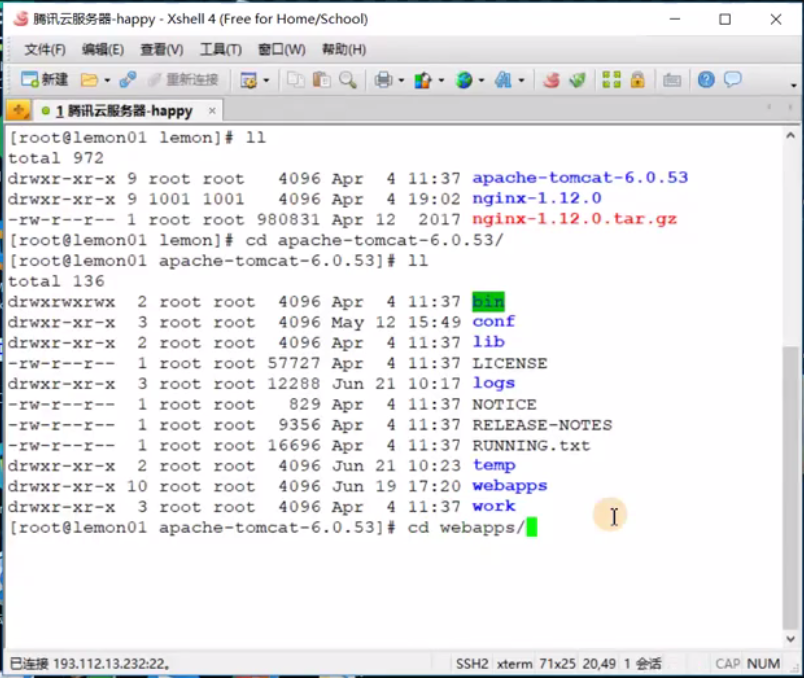The image size is (804, 678).
Task: Click nginx-1.12.0.tar.gz file name
Action: (574, 219)
